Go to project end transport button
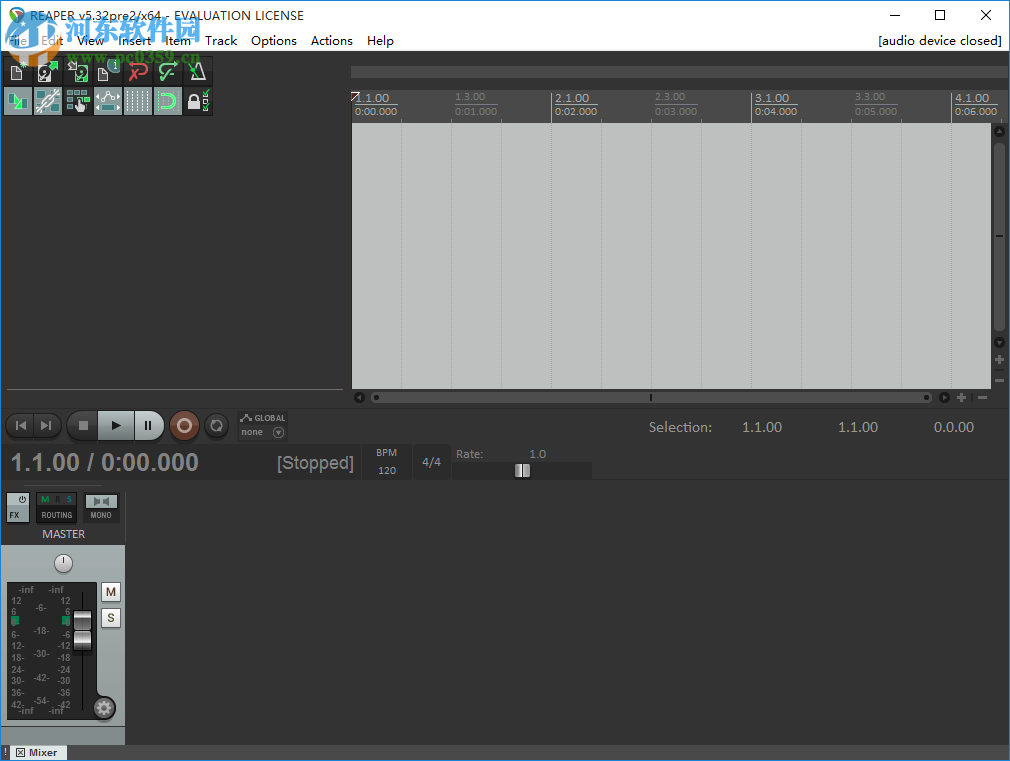Viewport: 1010px width, 761px height. coord(46,425)
